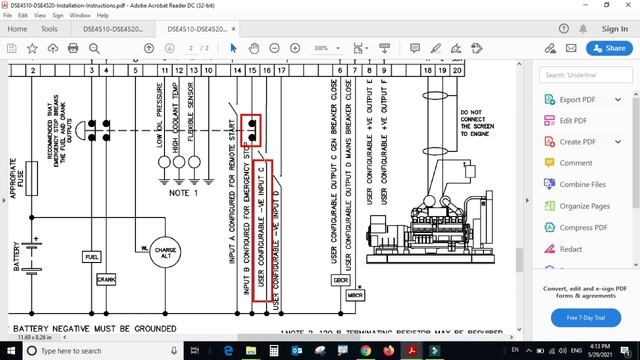Select the Highlight text pen
Viewport: 640px width, 360px height.
pyautogui.click(x=436, y=48)
